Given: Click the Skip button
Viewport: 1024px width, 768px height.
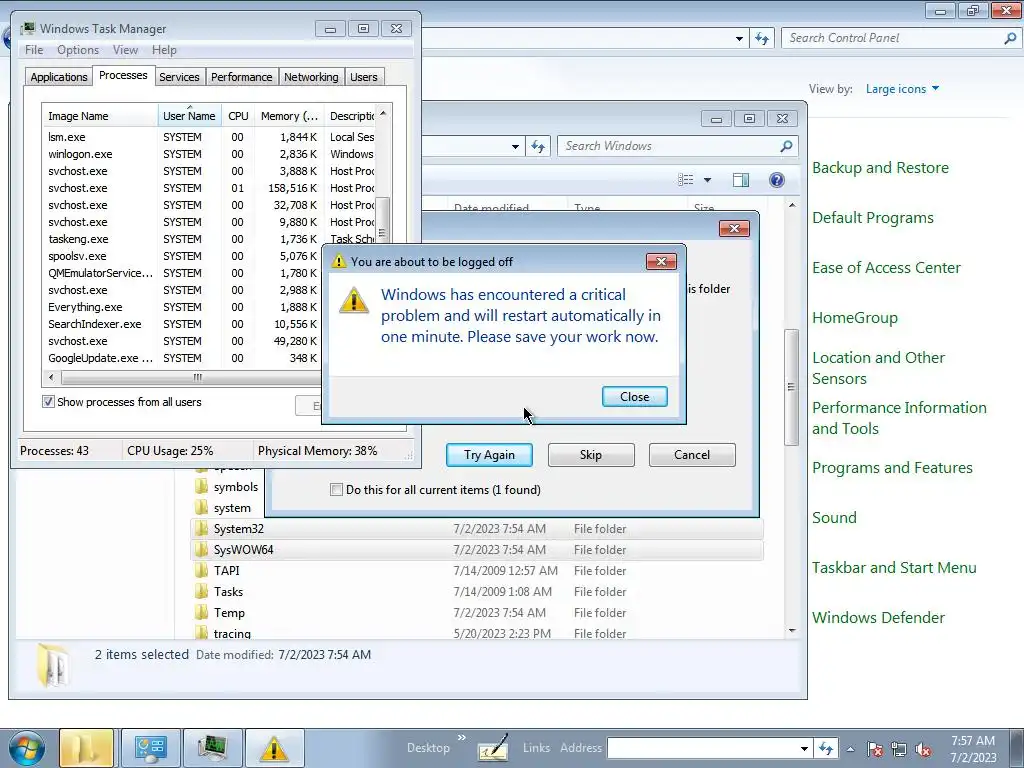Looking at the screenshot, I should click(x=591, y=455).
